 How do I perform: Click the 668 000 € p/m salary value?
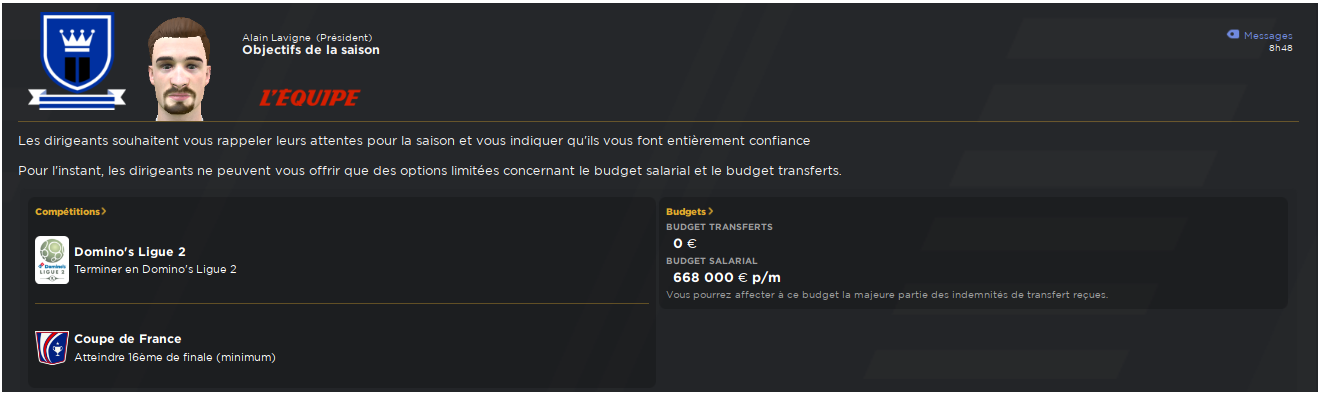tap(726, 277)
